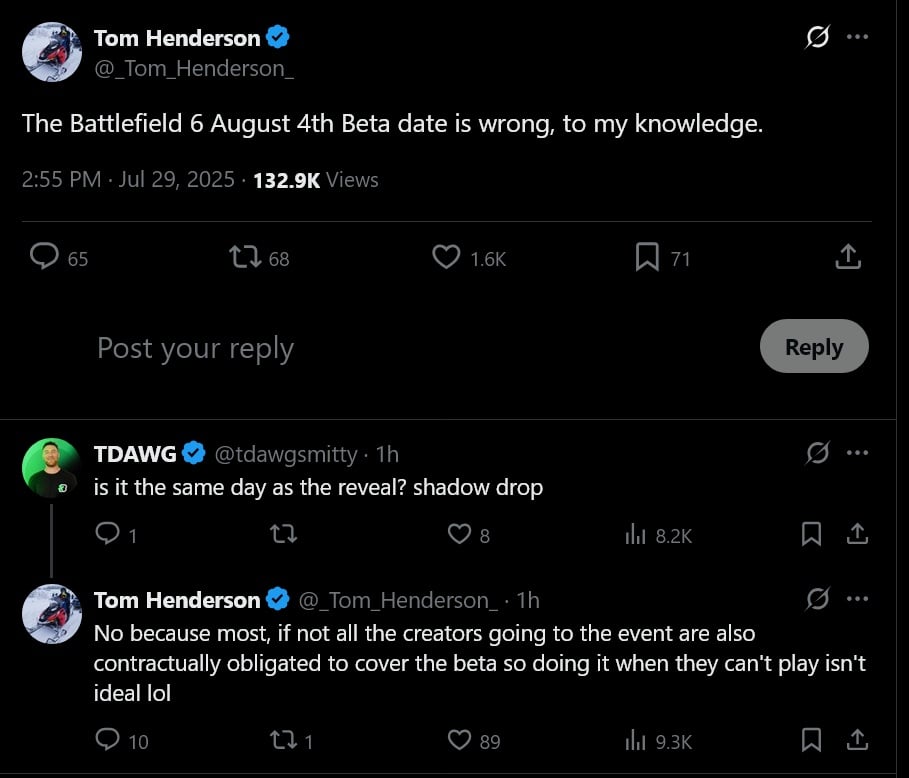Viewport: 909px width, 778px height.
Task: Bookmark the main tweet with 71 bookmarks
Action: [647, 257]
